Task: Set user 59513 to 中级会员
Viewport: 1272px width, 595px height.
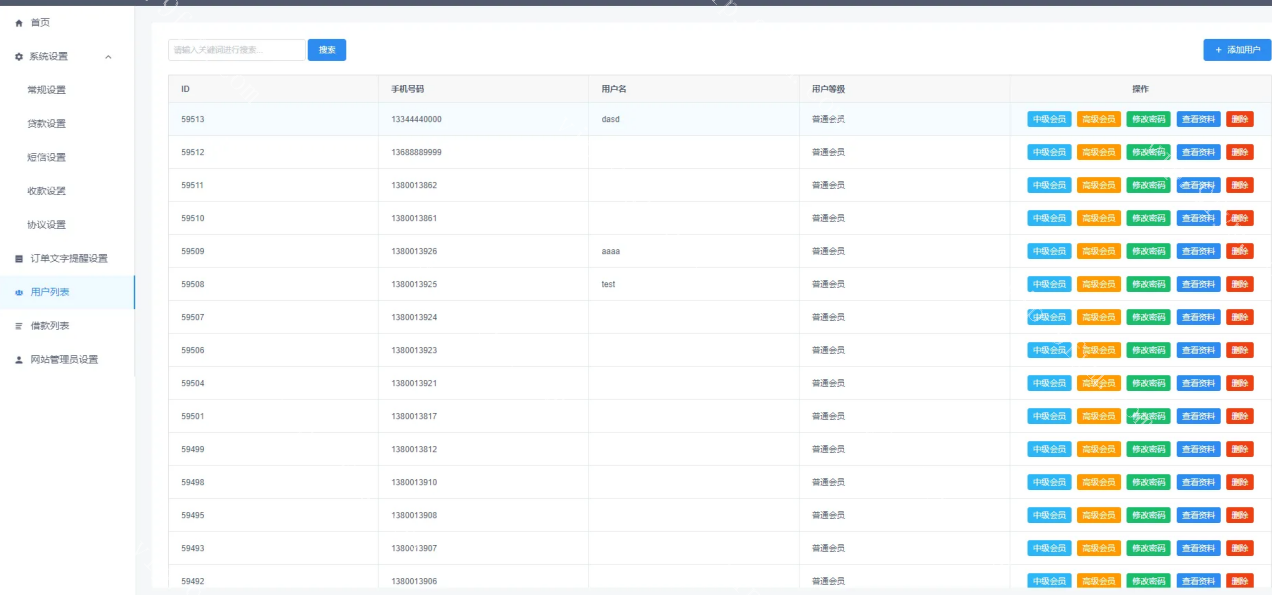Action: pos(1049,120)
